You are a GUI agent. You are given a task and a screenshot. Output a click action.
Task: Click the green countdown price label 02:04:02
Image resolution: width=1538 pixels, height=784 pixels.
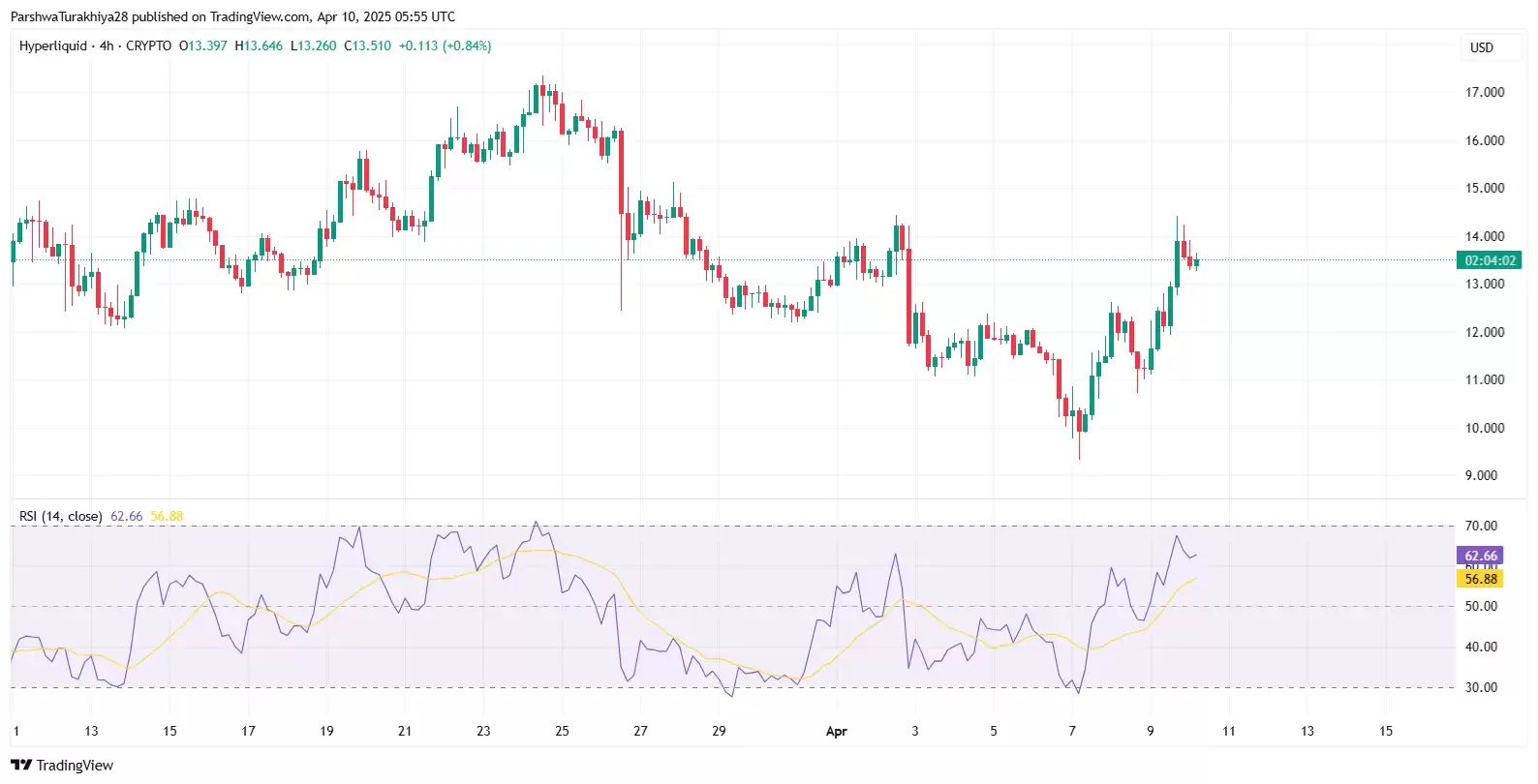1490,260
